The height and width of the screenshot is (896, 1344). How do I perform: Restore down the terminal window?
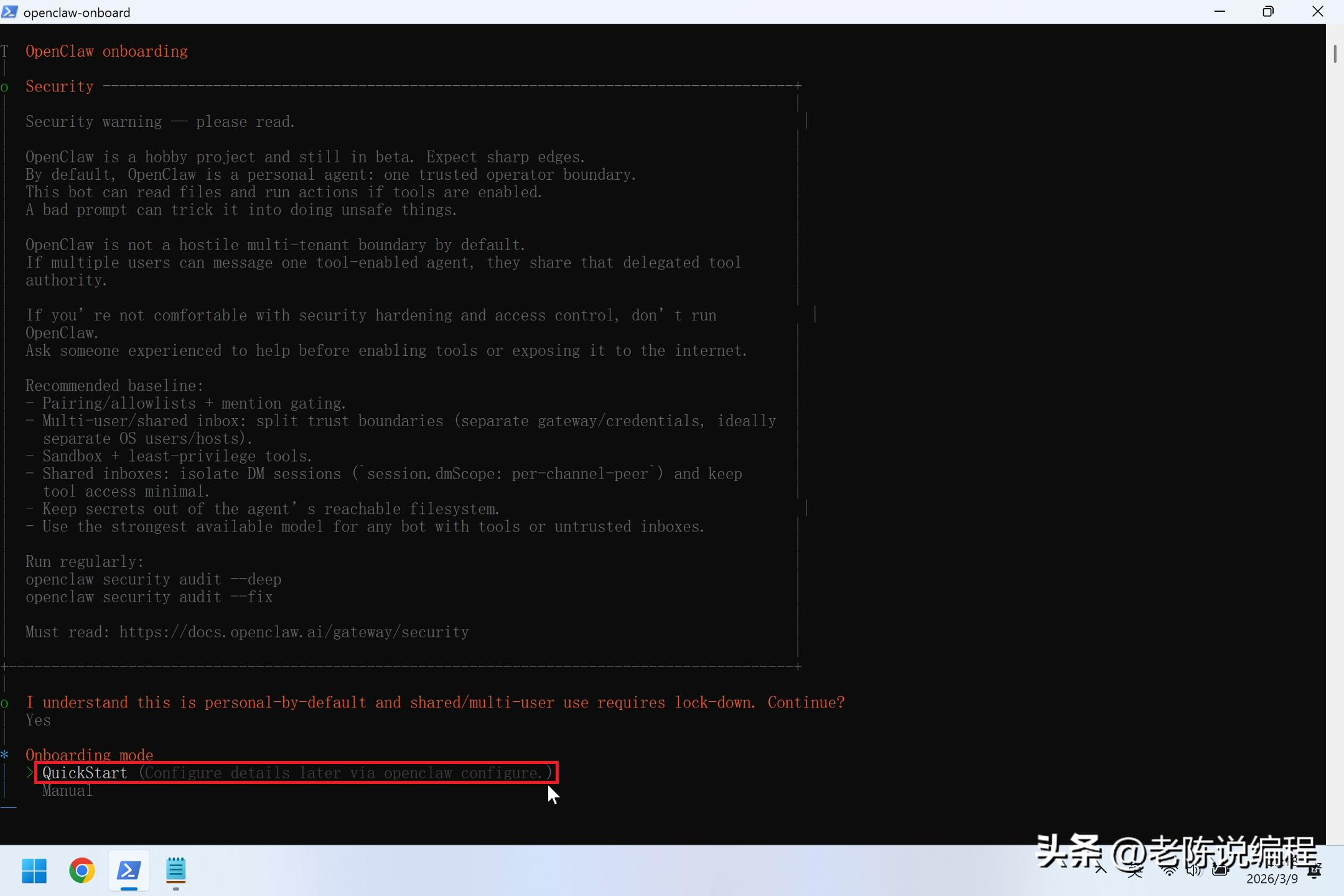[x=1268, y=12]
